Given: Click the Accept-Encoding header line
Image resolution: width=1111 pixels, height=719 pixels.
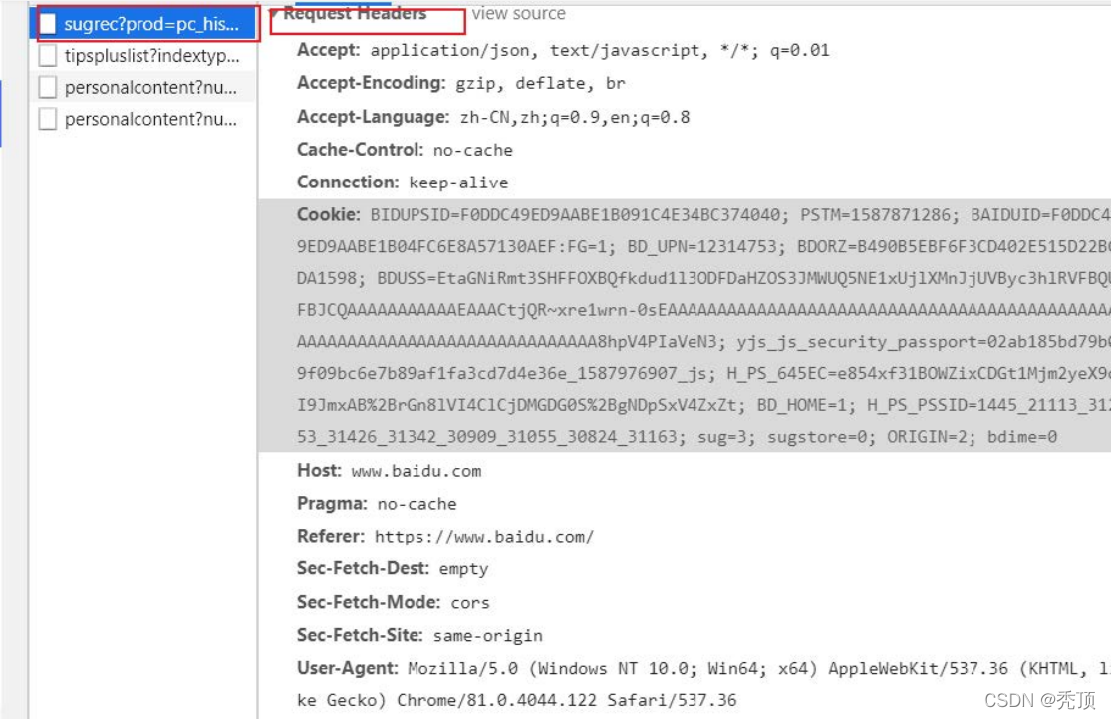Looking at the screenshot, I should click(461, 83).
